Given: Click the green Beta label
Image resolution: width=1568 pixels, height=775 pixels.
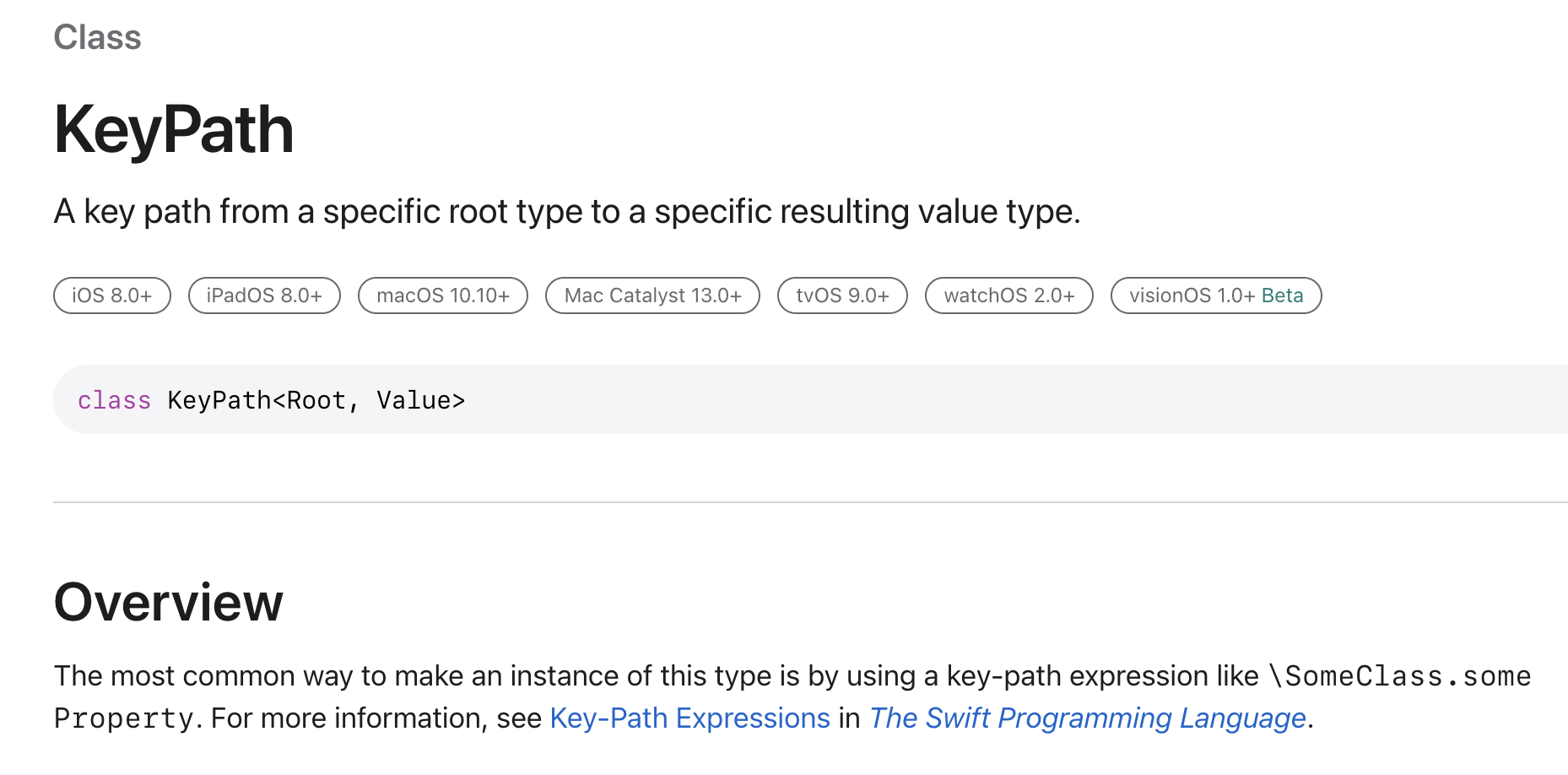Looking at the screenshot, I should pos(1282,295).
